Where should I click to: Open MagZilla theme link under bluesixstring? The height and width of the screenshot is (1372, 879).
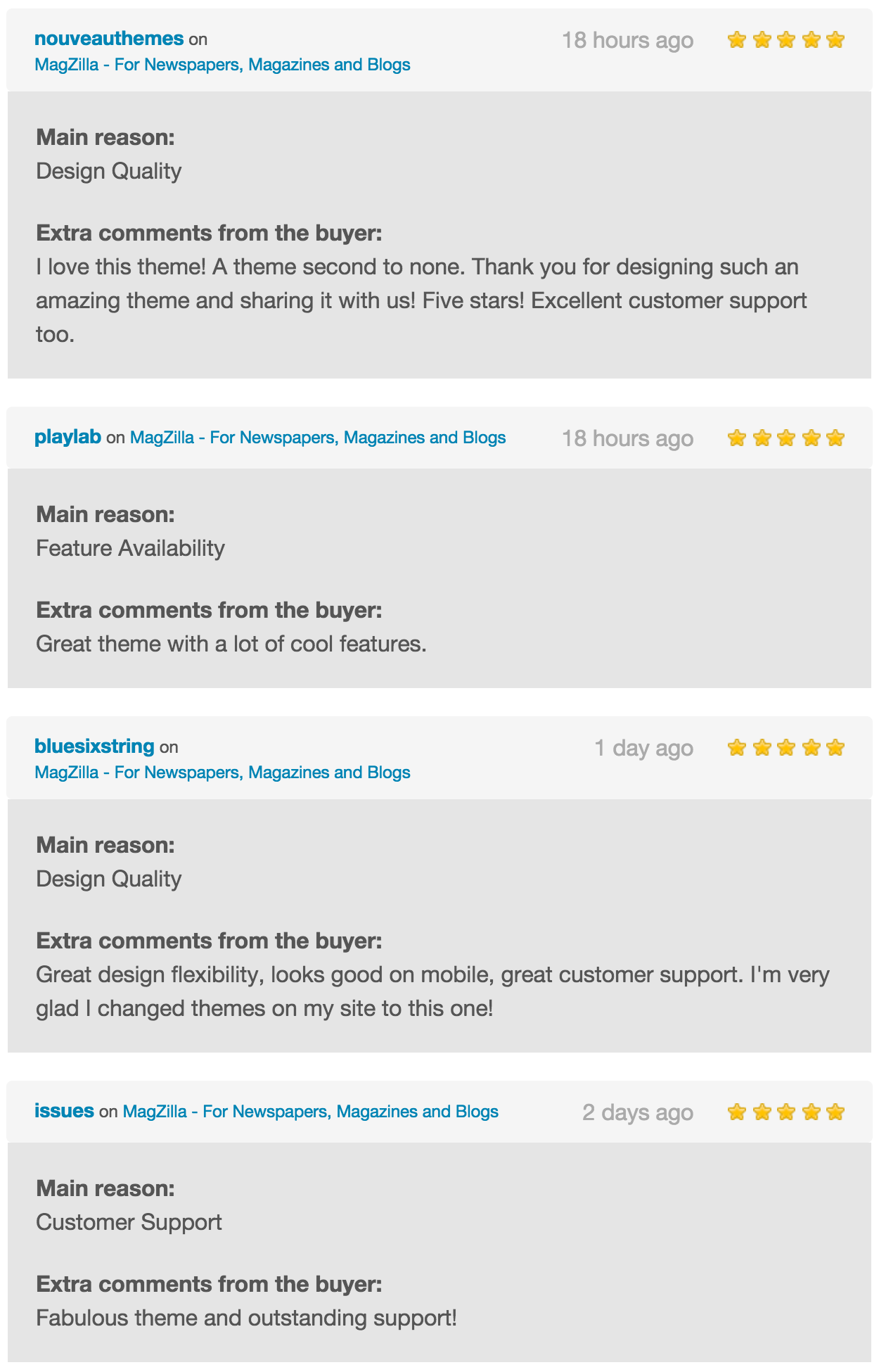pyautogui.click(x=222, y=773)
